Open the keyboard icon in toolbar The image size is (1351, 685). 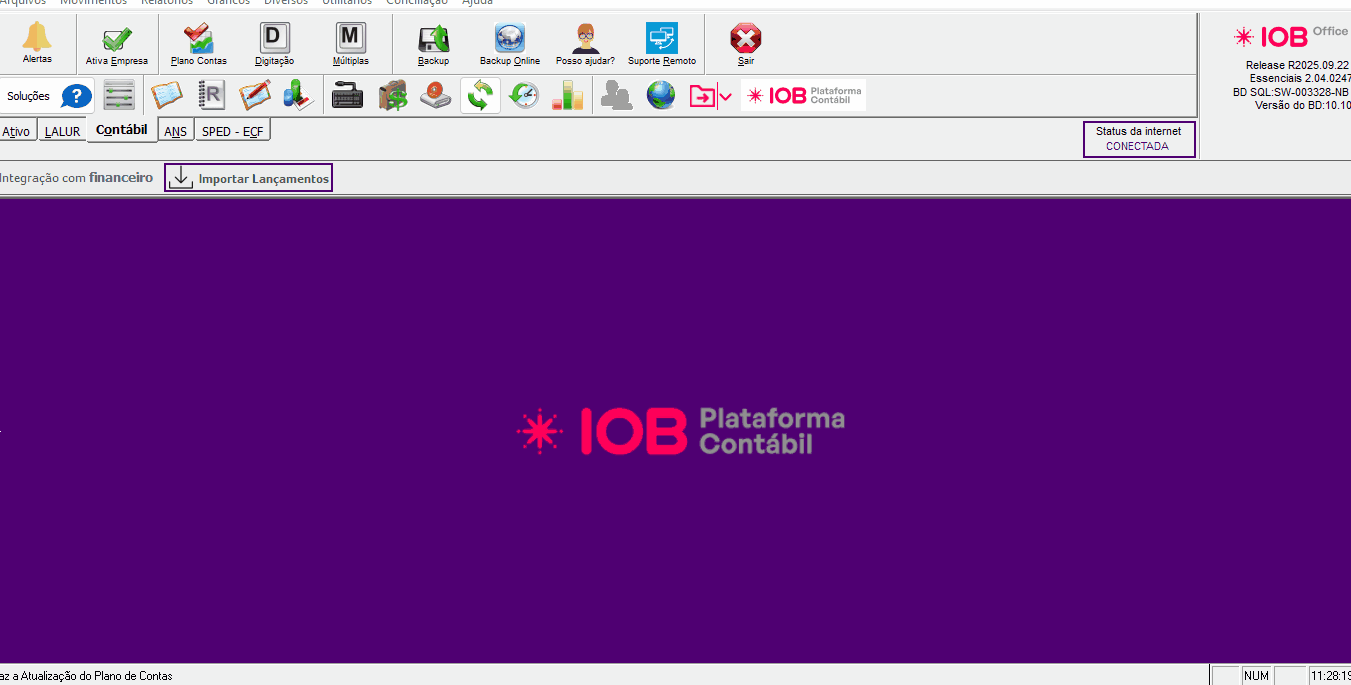tap(347, 96)
